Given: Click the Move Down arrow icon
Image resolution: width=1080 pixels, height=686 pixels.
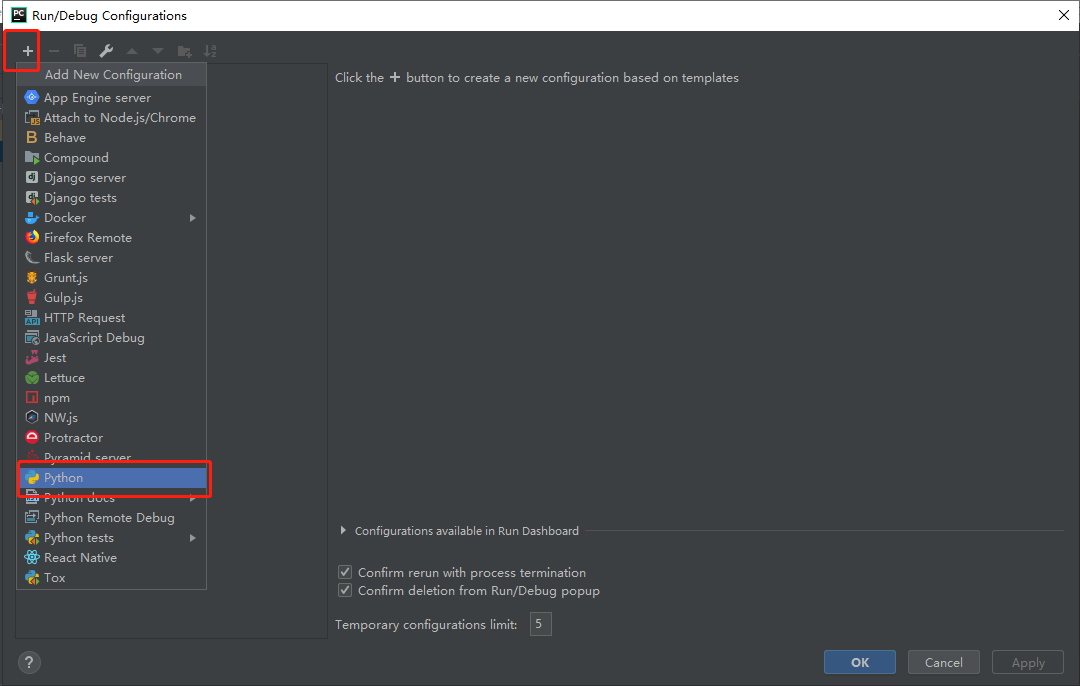Looking at the screenshot, I should click(158, 51).
